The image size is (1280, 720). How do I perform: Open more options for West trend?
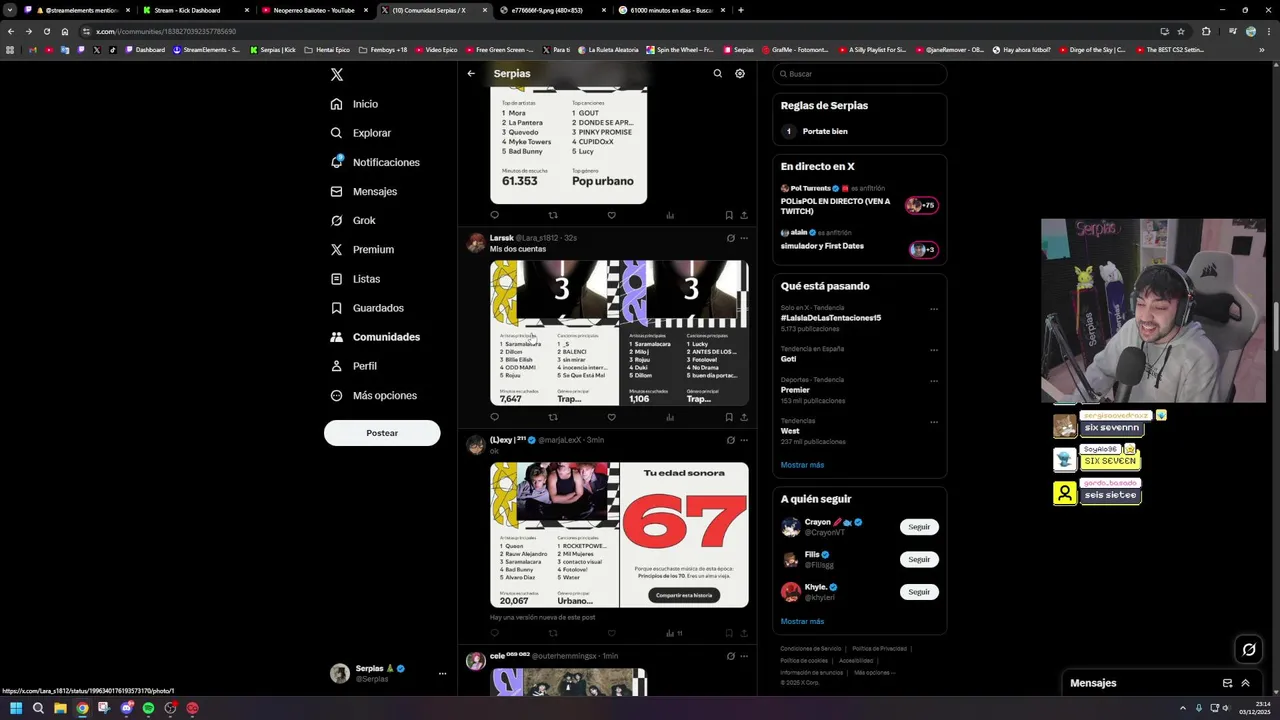coord(934,422)
